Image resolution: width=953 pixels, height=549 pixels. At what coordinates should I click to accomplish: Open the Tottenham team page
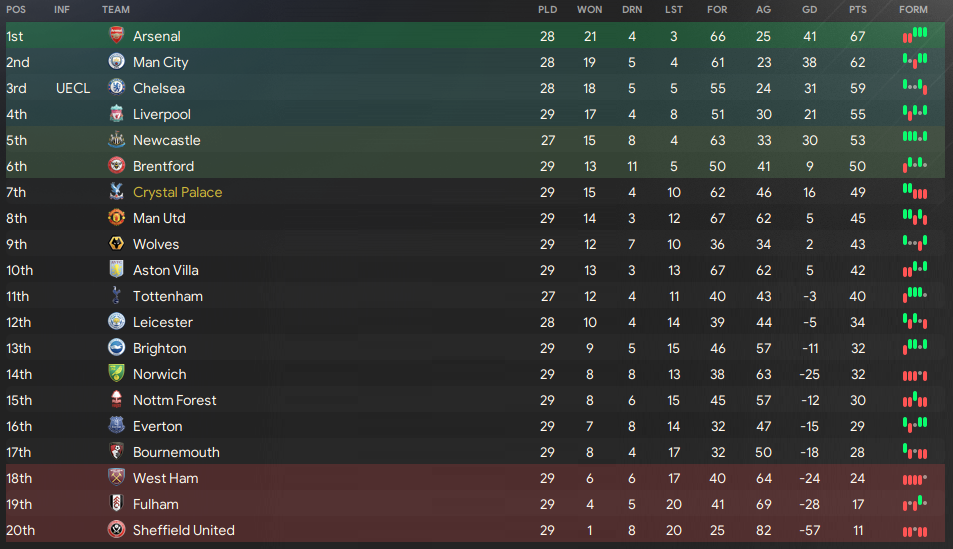click(168, 296)
